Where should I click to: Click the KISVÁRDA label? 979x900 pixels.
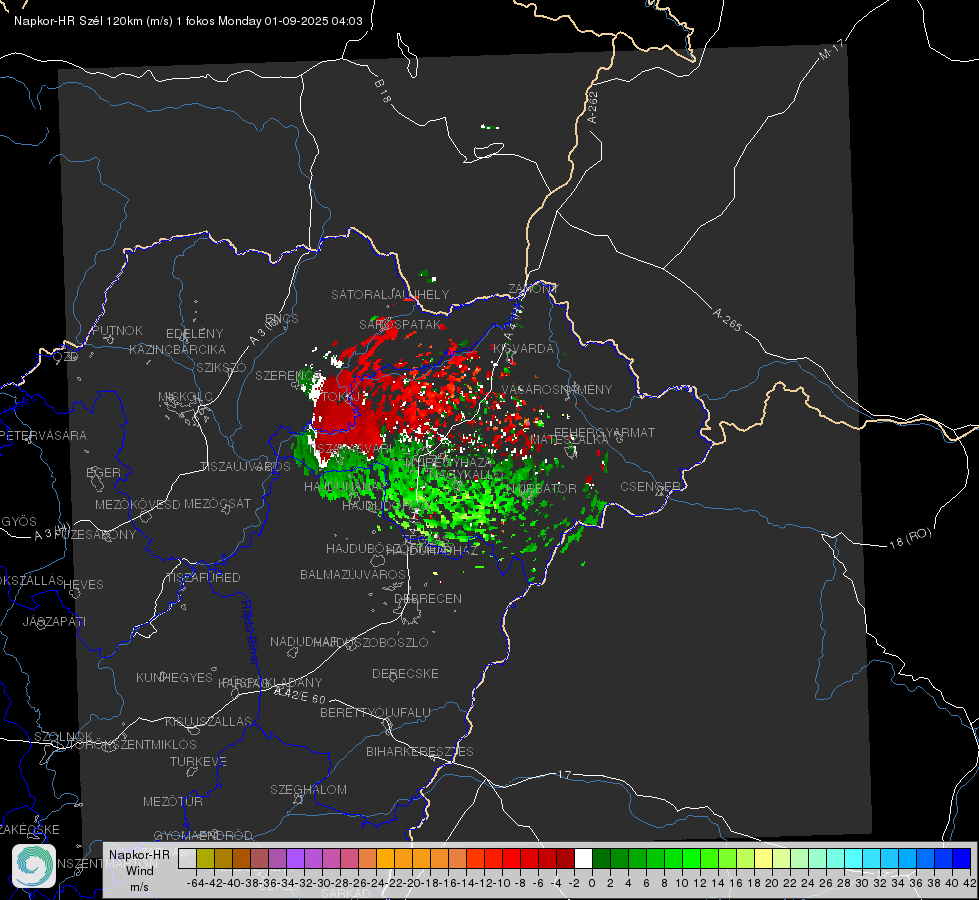(x=523, y=349)
